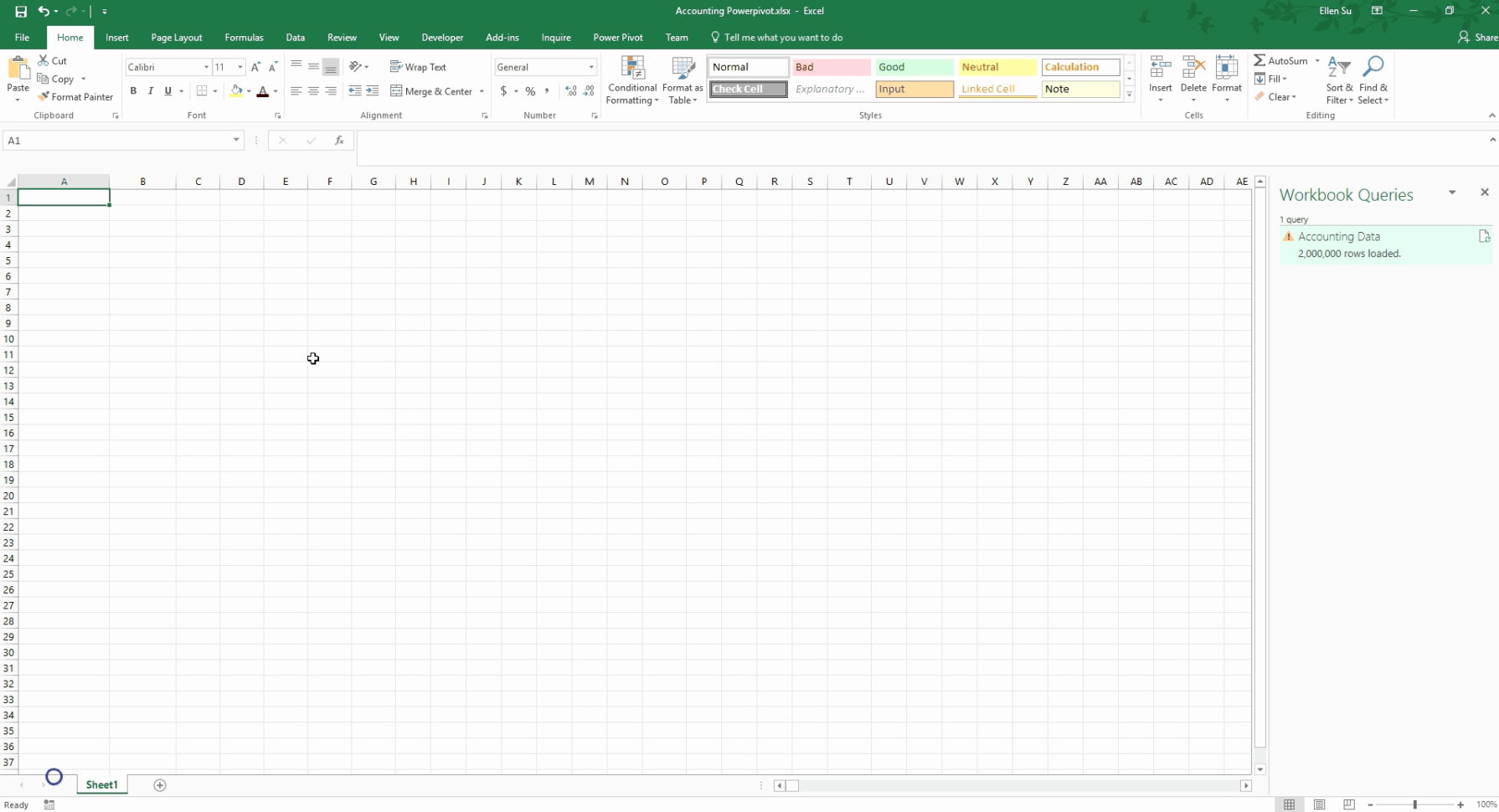This screenshot has height=812, width=1499.
Task: Toggle Italic formatting
Action: click(151, 91)
